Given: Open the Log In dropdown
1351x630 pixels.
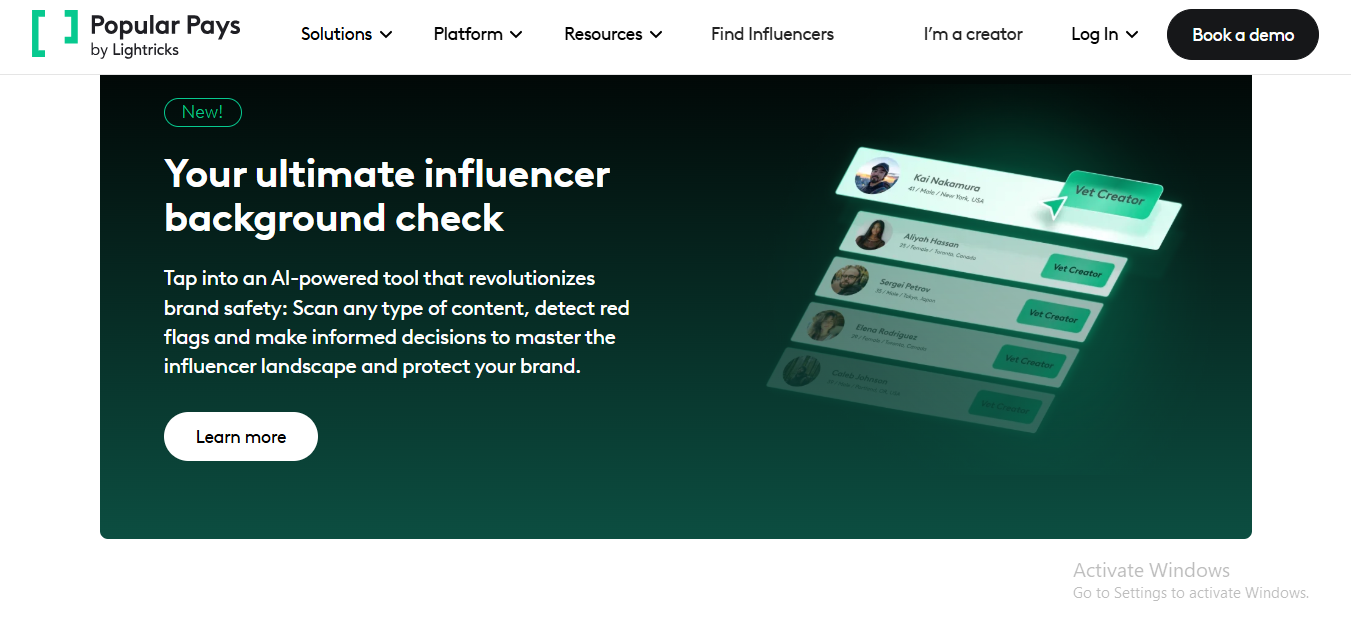Looking at the screenshot, I should tap(1104, 34).
